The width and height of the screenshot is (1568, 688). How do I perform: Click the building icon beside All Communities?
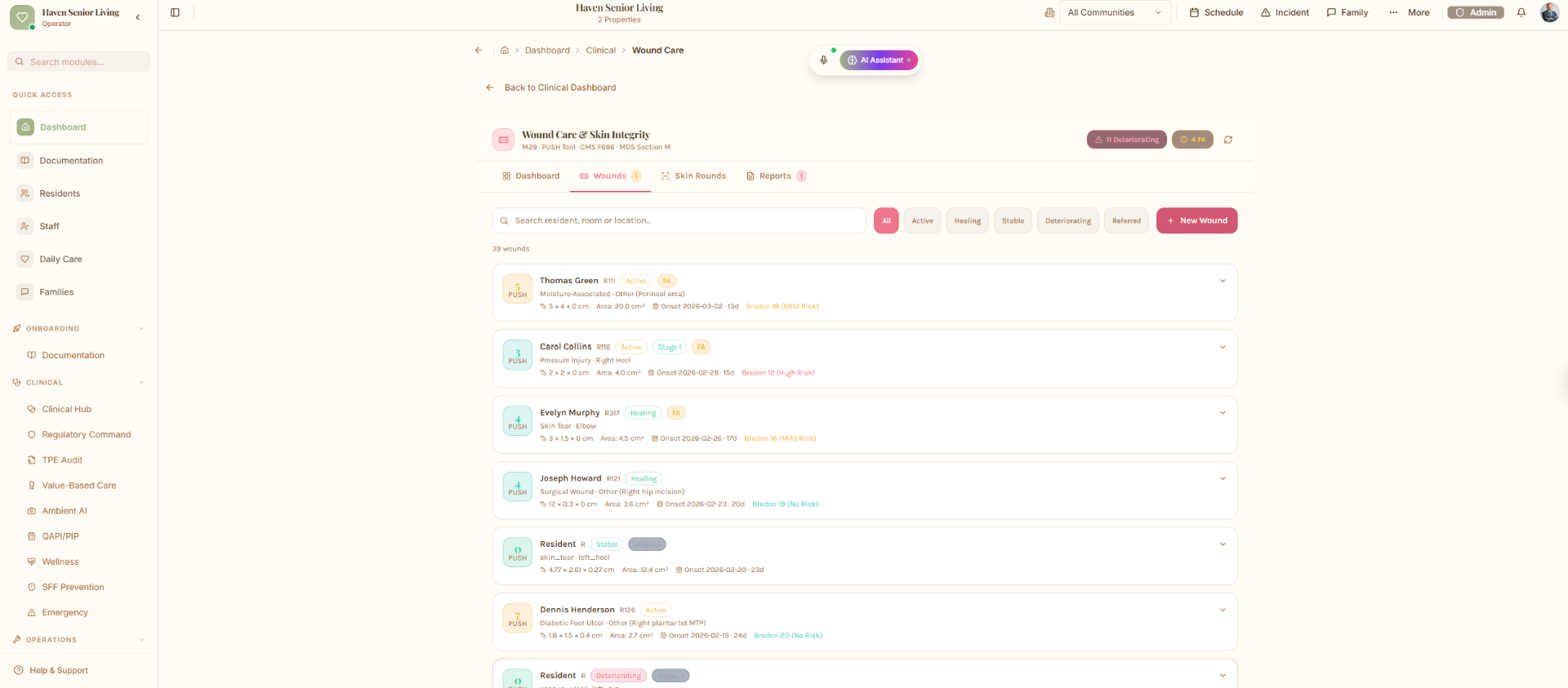pyautogui.click(x=1049, y=12)
